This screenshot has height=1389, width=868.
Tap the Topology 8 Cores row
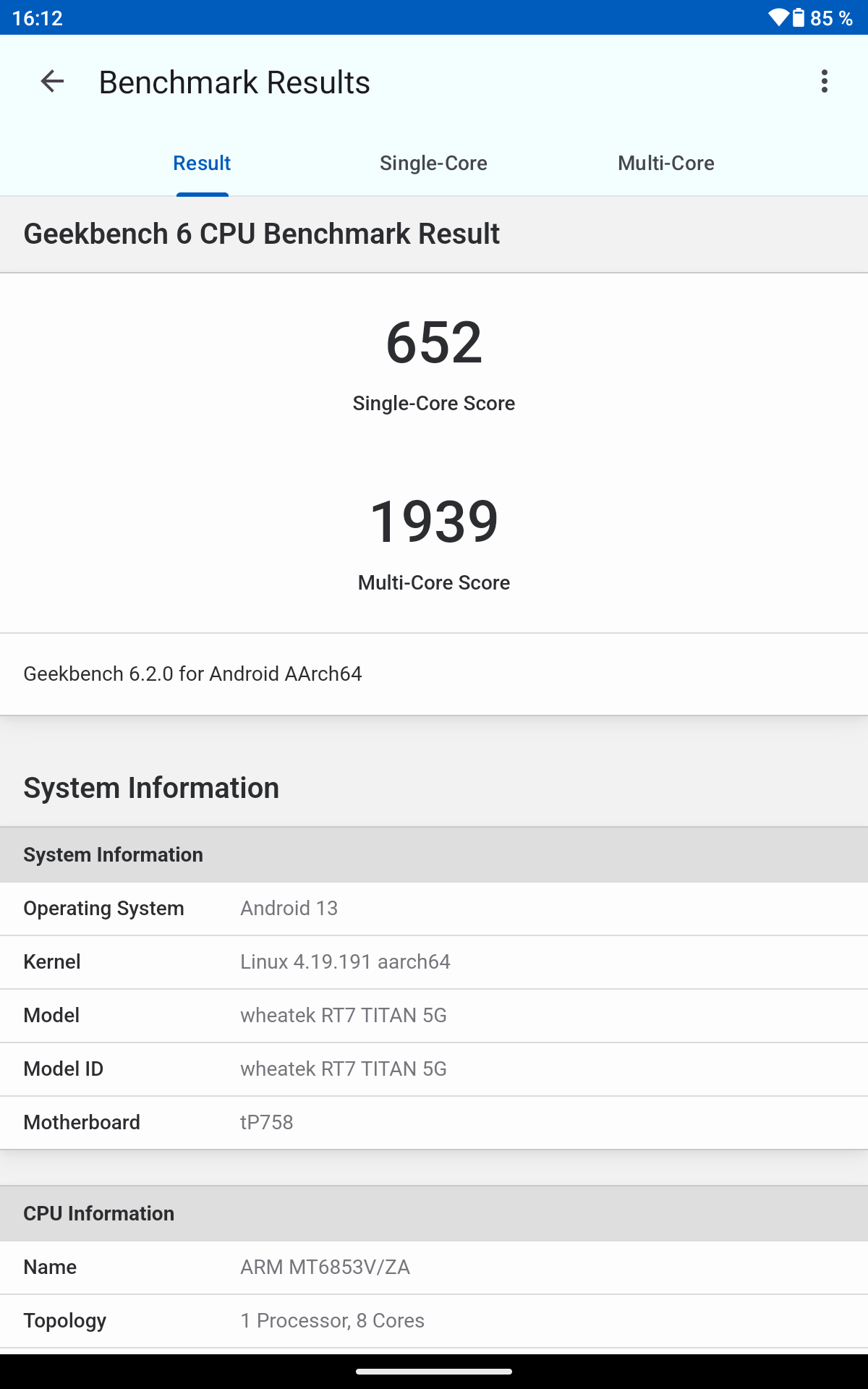point(434,1321)
